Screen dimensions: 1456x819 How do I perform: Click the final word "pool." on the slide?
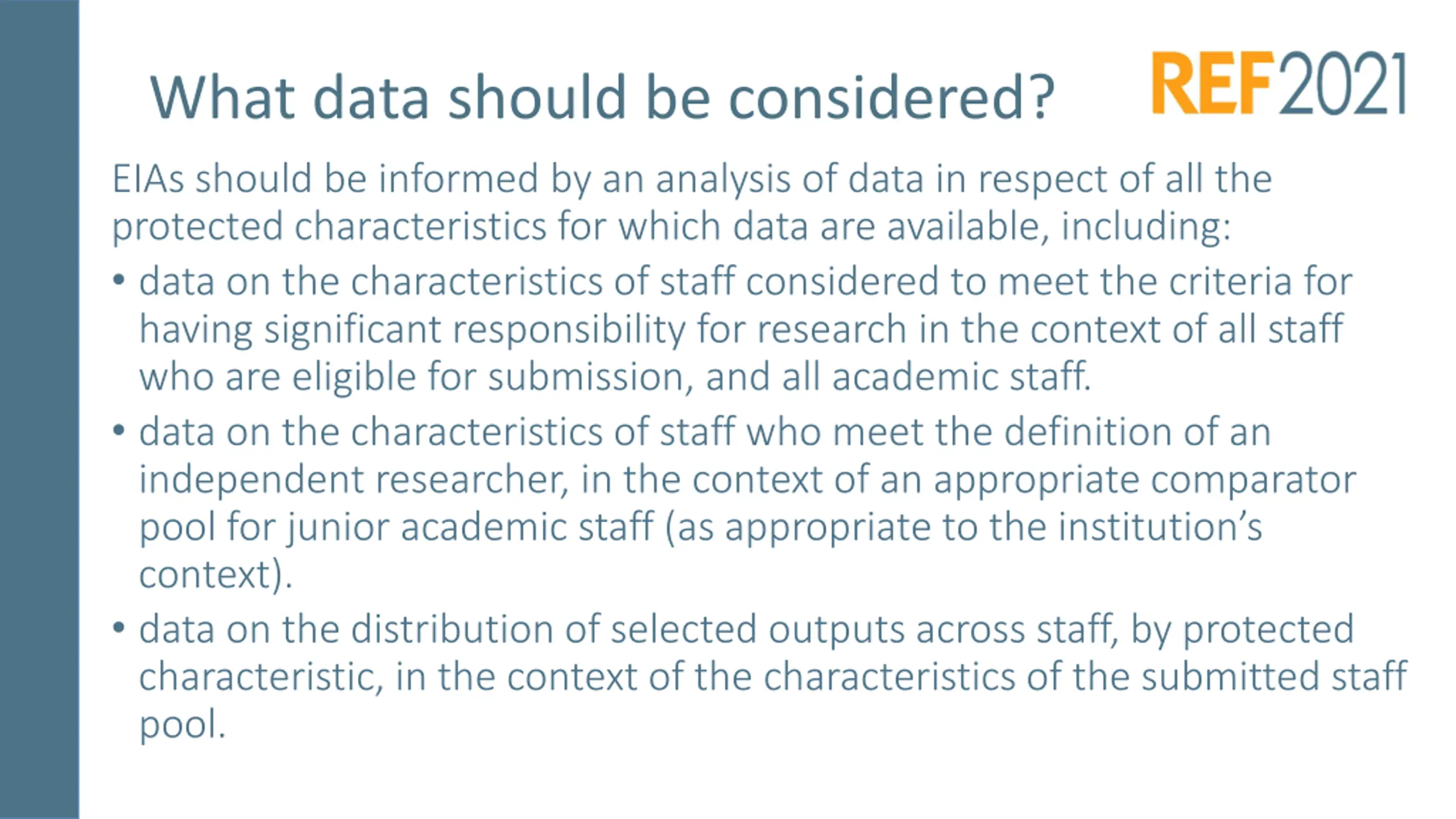click(182, 725)
